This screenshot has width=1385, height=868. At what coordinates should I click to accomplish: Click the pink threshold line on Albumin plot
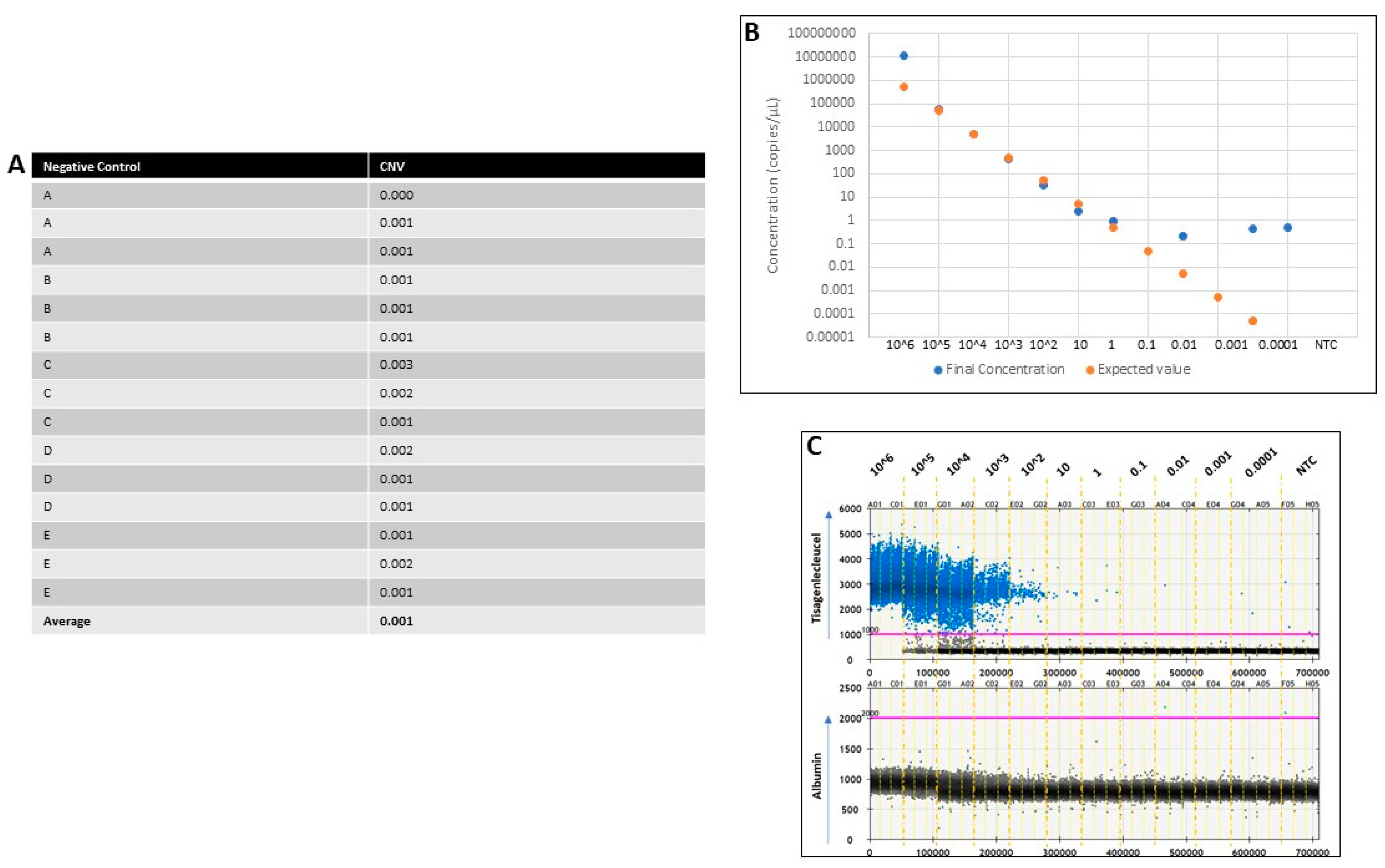[1095, 718]
